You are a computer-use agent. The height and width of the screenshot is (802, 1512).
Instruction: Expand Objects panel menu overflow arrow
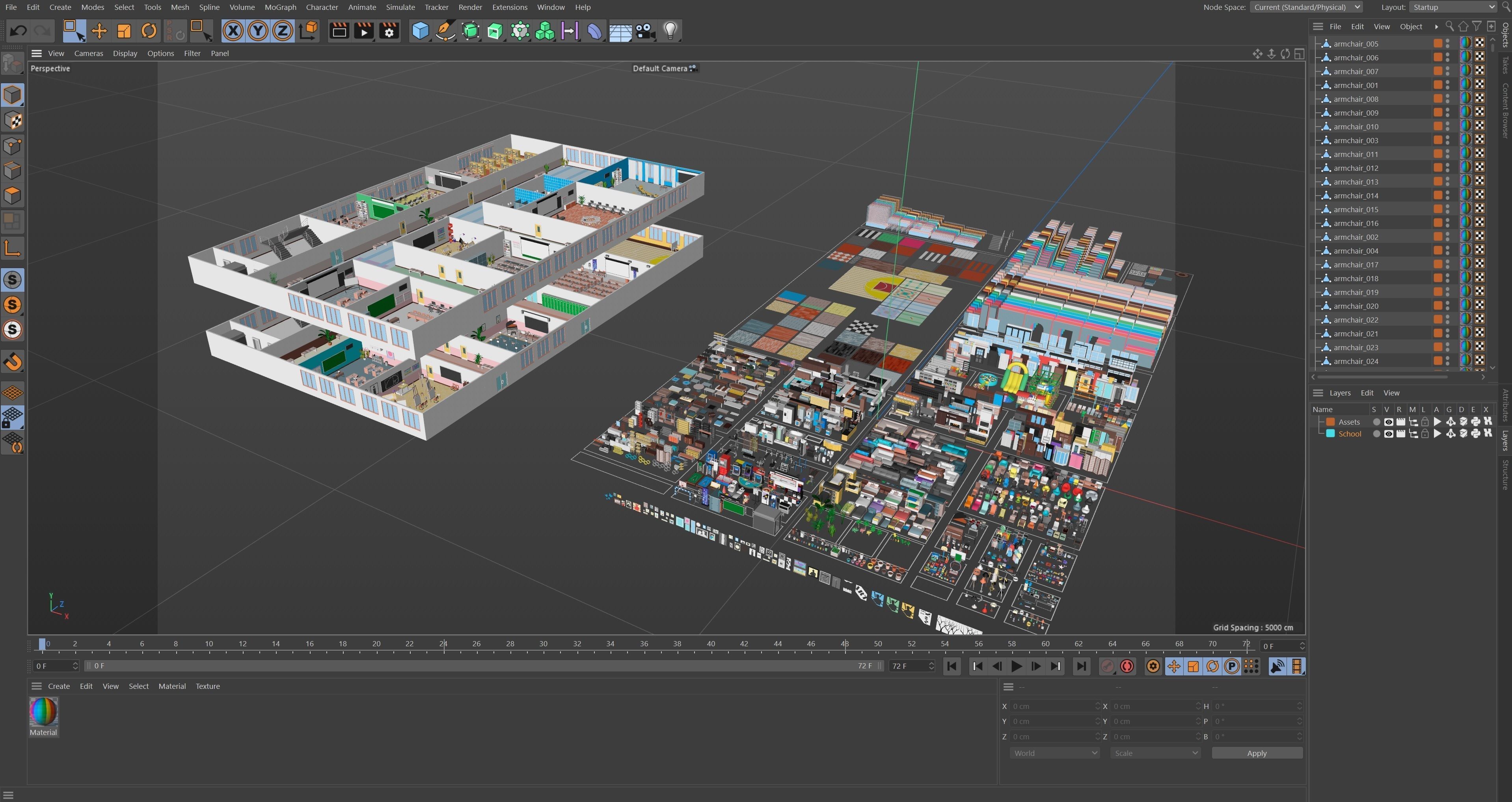coord(1436,26)
